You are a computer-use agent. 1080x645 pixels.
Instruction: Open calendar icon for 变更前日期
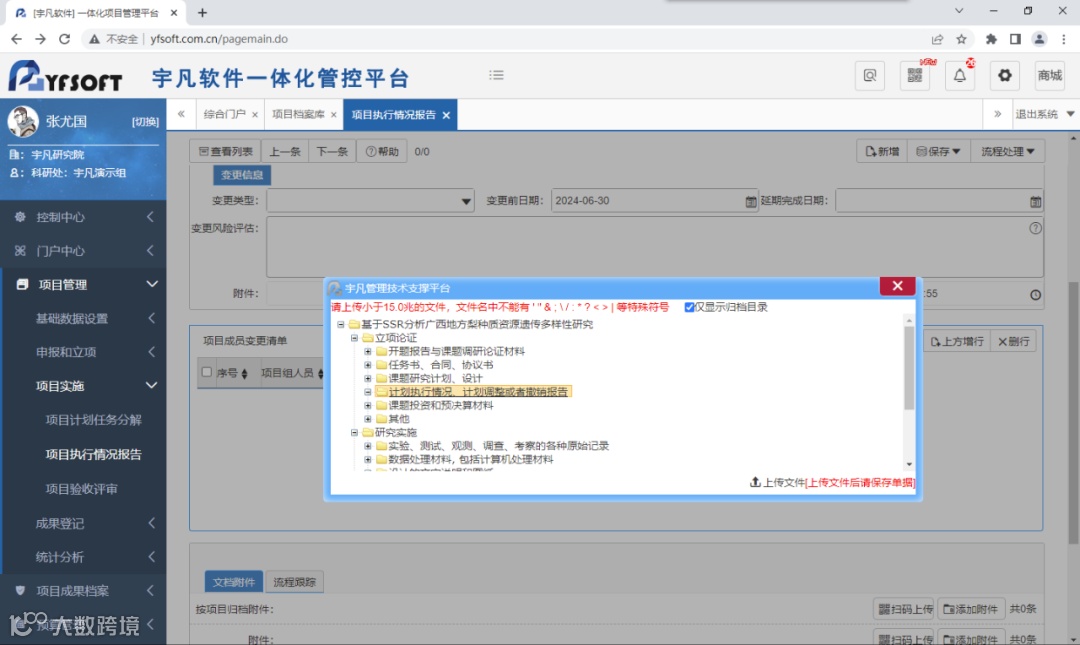click(x=750, y=201)
